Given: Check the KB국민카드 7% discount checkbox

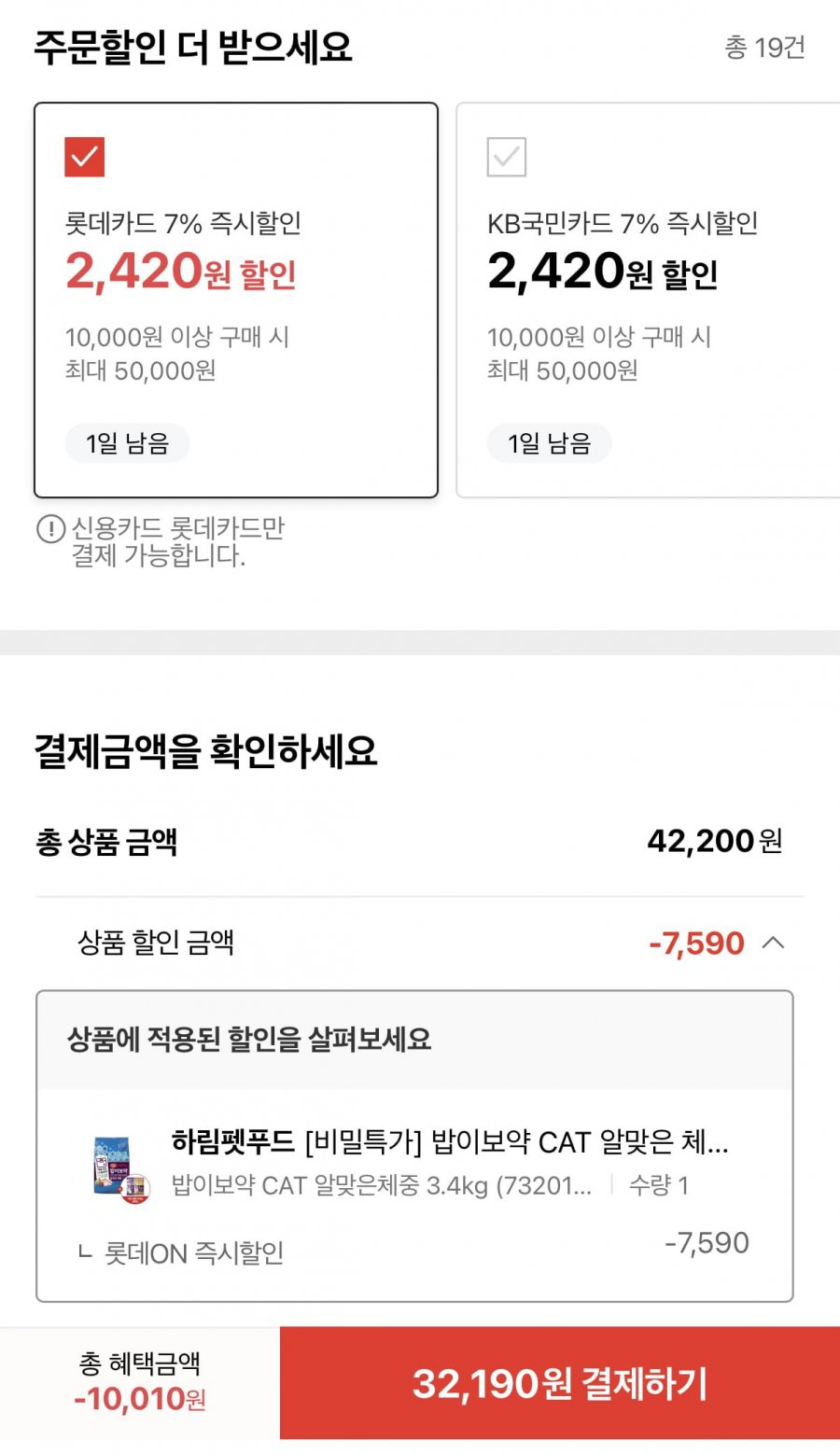Looking at the screenshot, I should (507, 157).
